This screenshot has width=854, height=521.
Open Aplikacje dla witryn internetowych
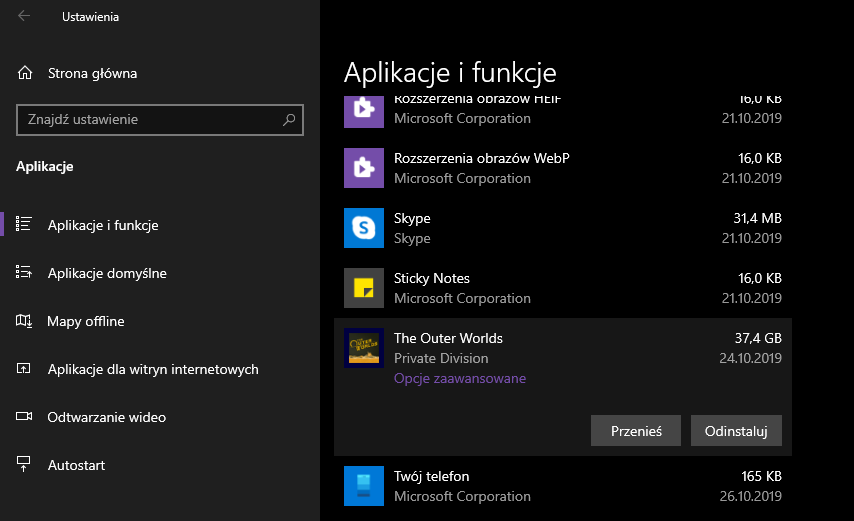(153, 369)
